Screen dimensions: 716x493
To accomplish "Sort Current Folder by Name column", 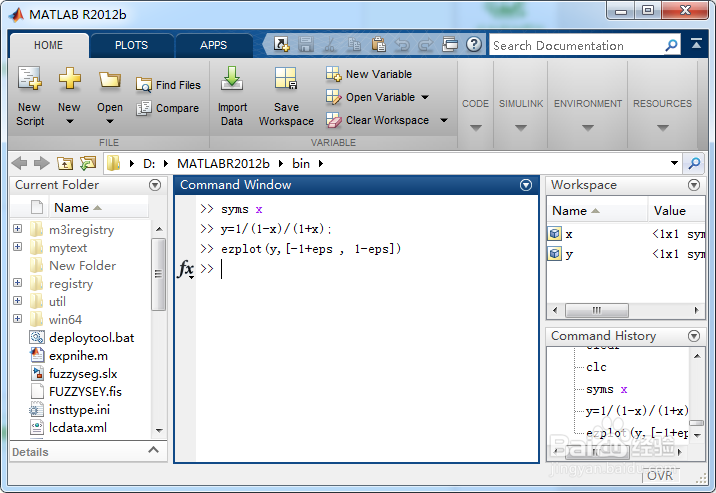I will pyautogui.click(x=98, y=208).
